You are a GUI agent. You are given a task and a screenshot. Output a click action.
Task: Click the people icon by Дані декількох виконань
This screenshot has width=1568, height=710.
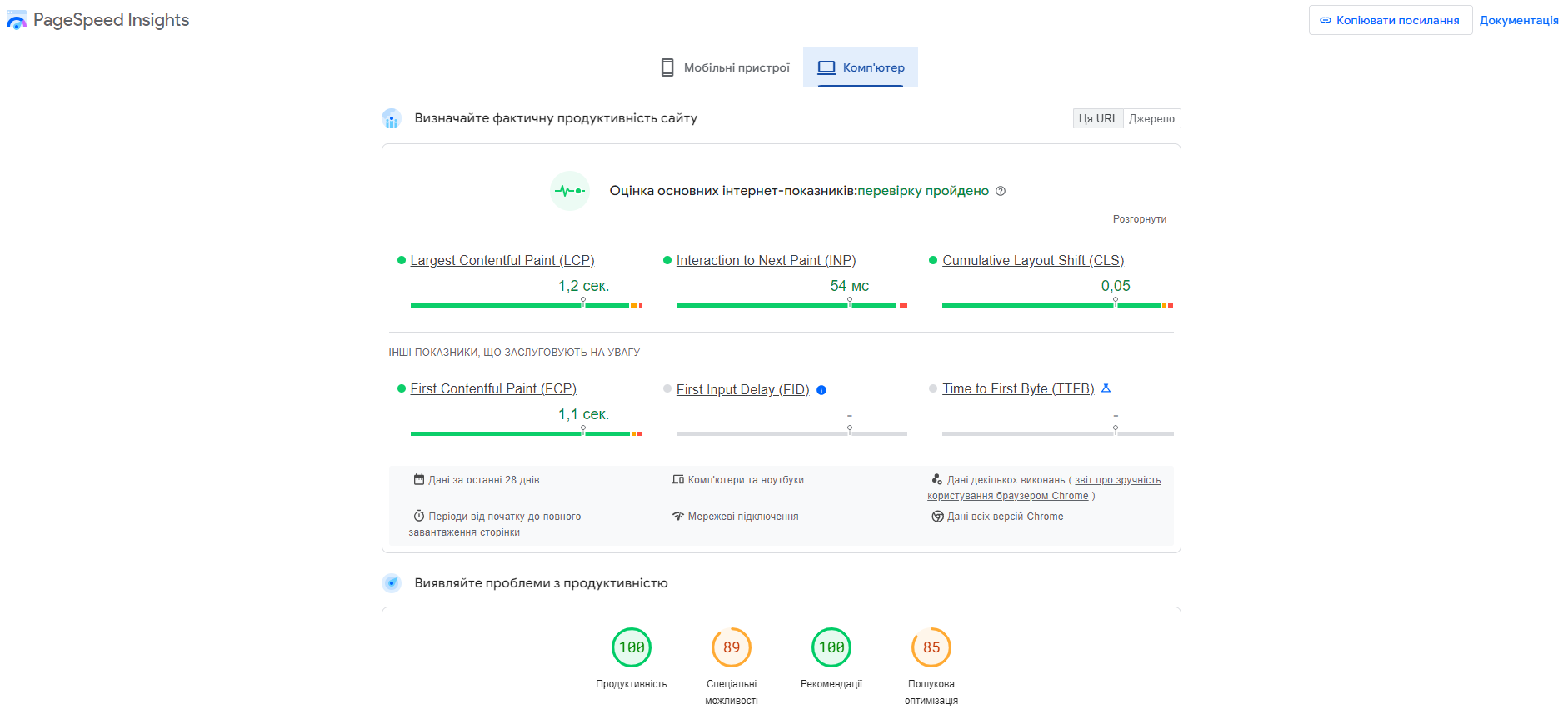pyautogui.click(x=937, y=479)
